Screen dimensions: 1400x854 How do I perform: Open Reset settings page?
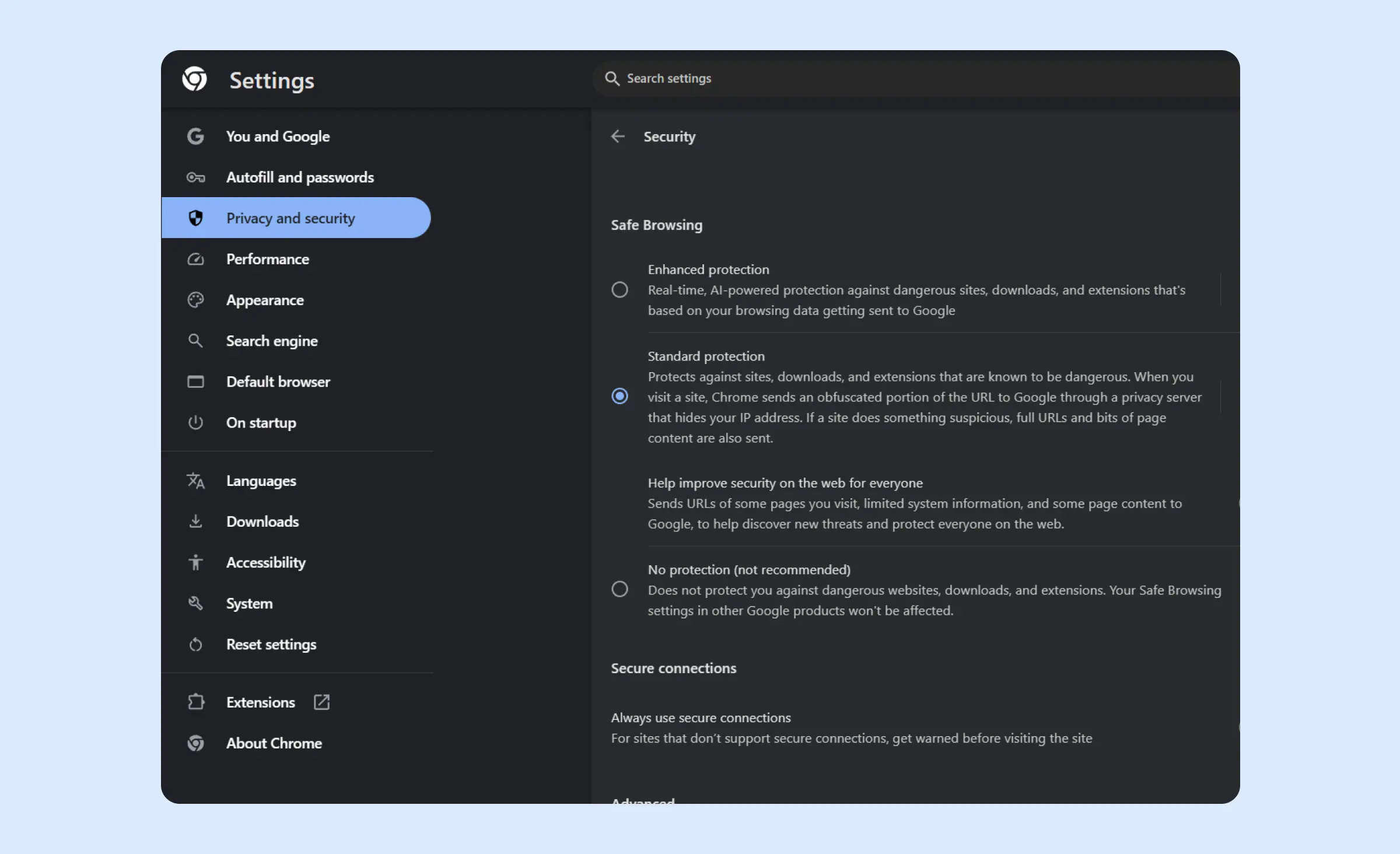296,645
